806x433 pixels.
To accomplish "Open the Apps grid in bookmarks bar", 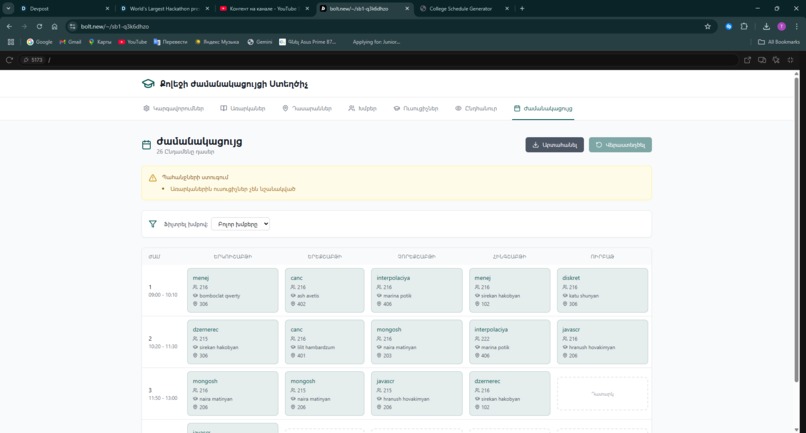I will (x=11, y=42).
